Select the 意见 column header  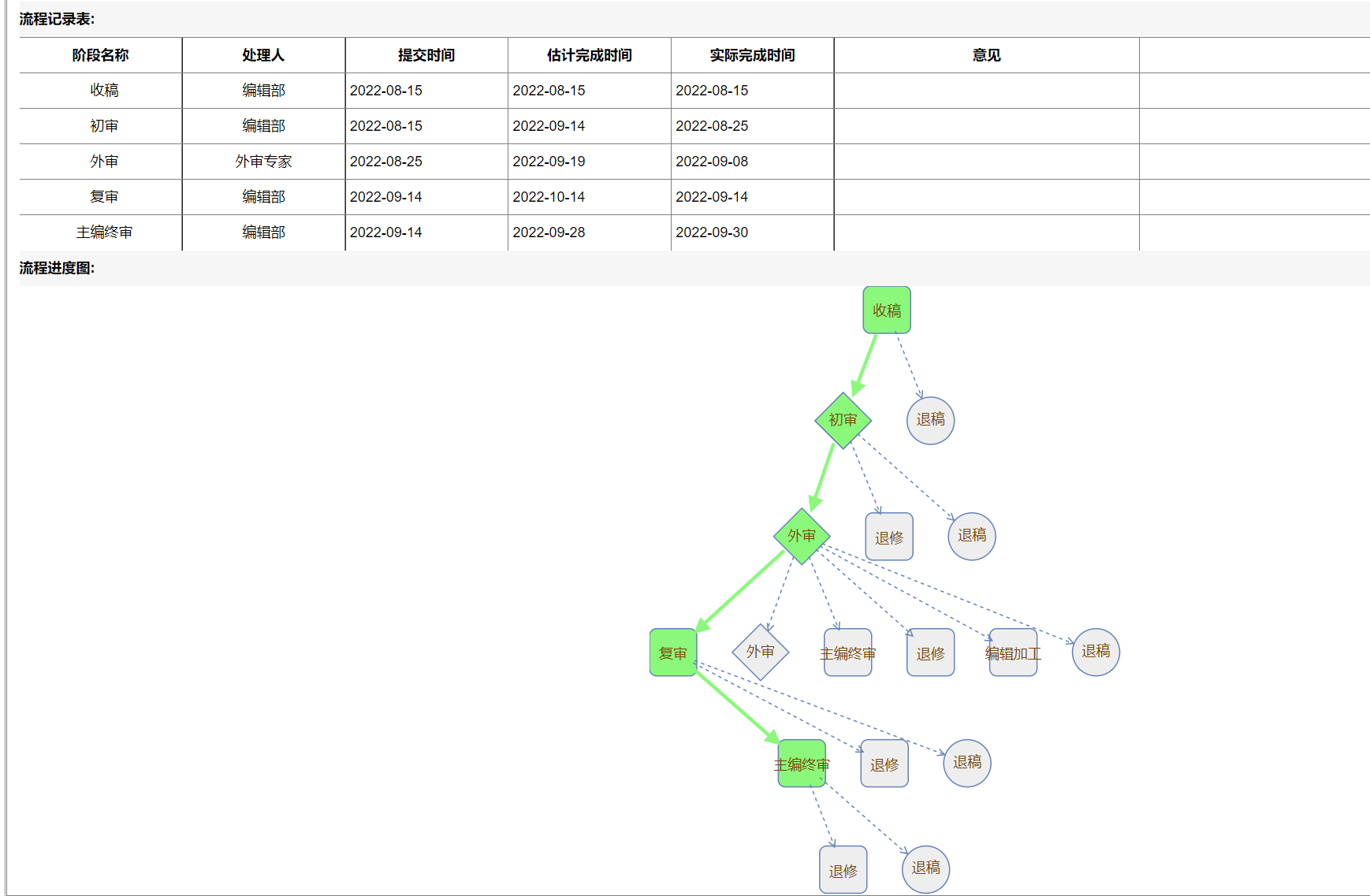pyautogui.click(x=986, y=55)
